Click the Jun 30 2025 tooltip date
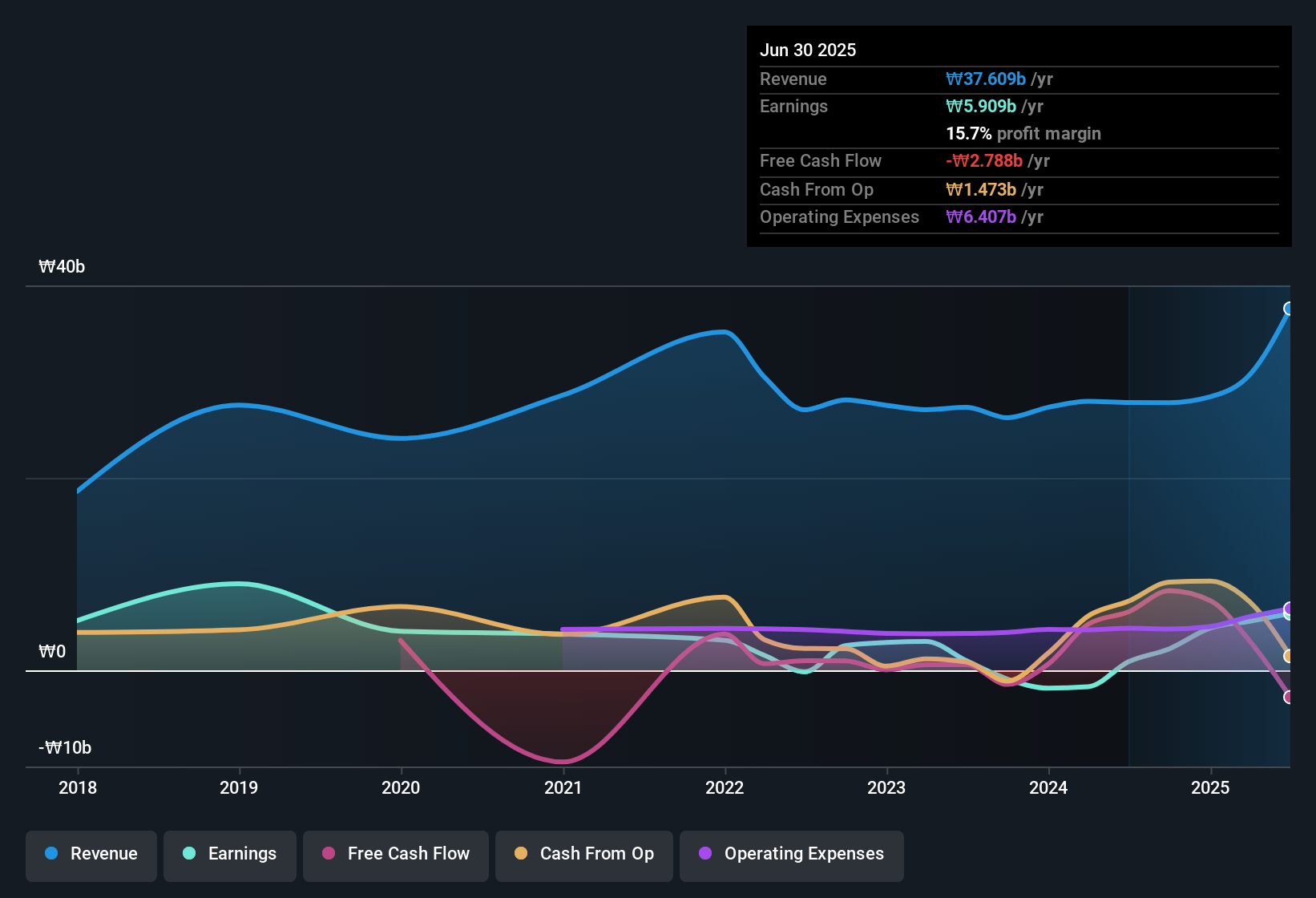 coord(808,51)
